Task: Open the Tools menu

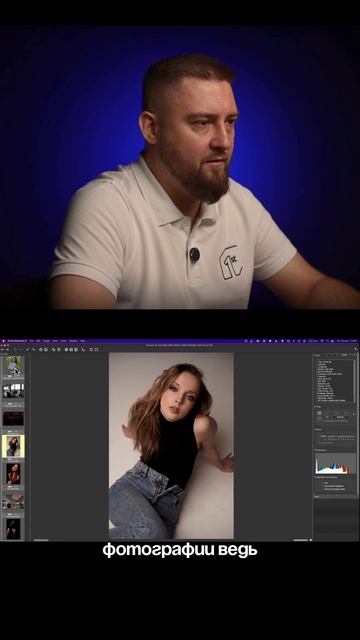Action: [63, 341]
